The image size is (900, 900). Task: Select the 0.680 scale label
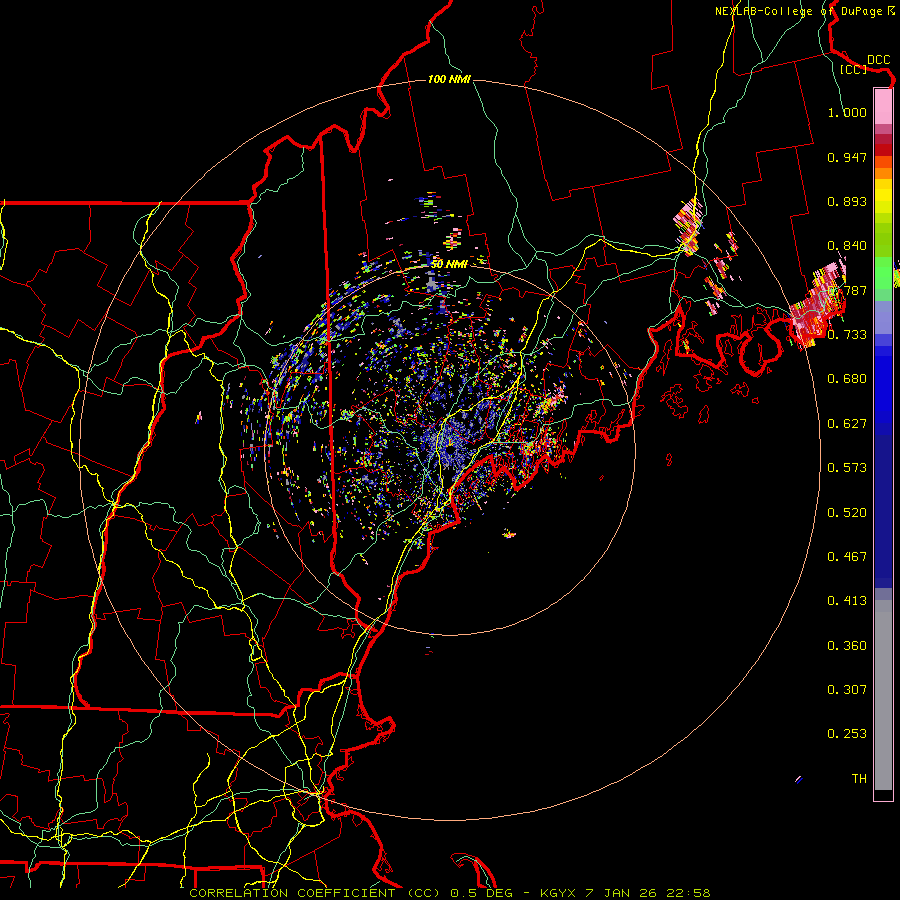tap(847, 379)
